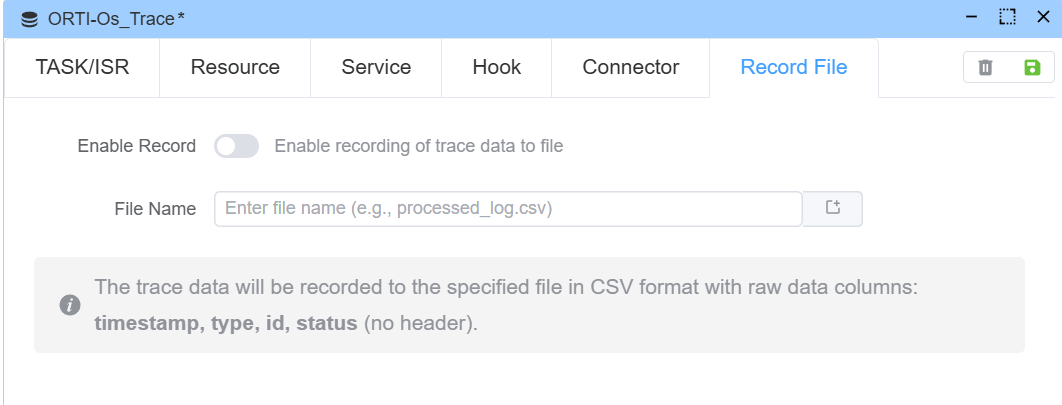Minimize the ORTI-Os_Trace window

coord(972,17)
